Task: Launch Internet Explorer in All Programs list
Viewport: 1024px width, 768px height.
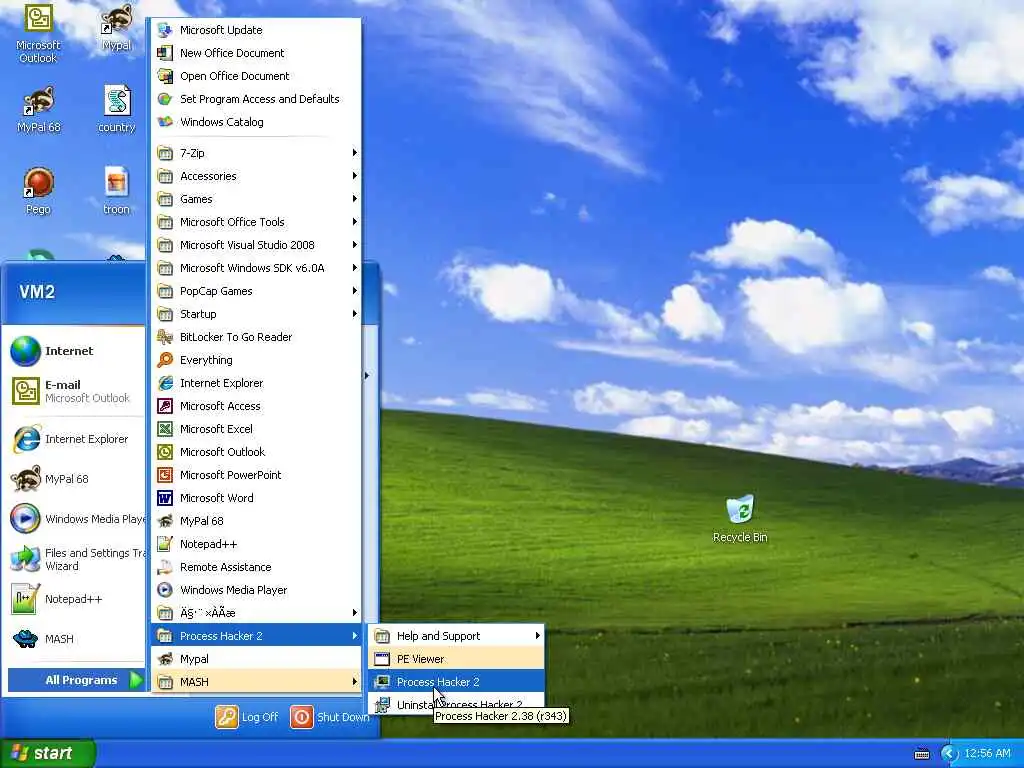Action: pyautogui.click(x=256, y=383)
